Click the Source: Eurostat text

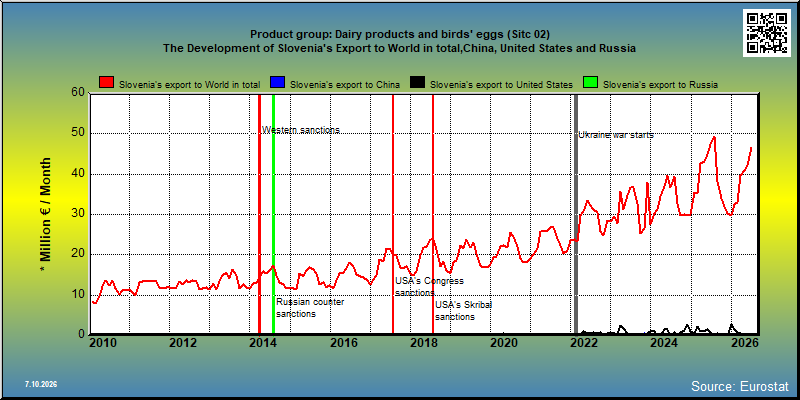pyautogui.click(x=740, y=385)
